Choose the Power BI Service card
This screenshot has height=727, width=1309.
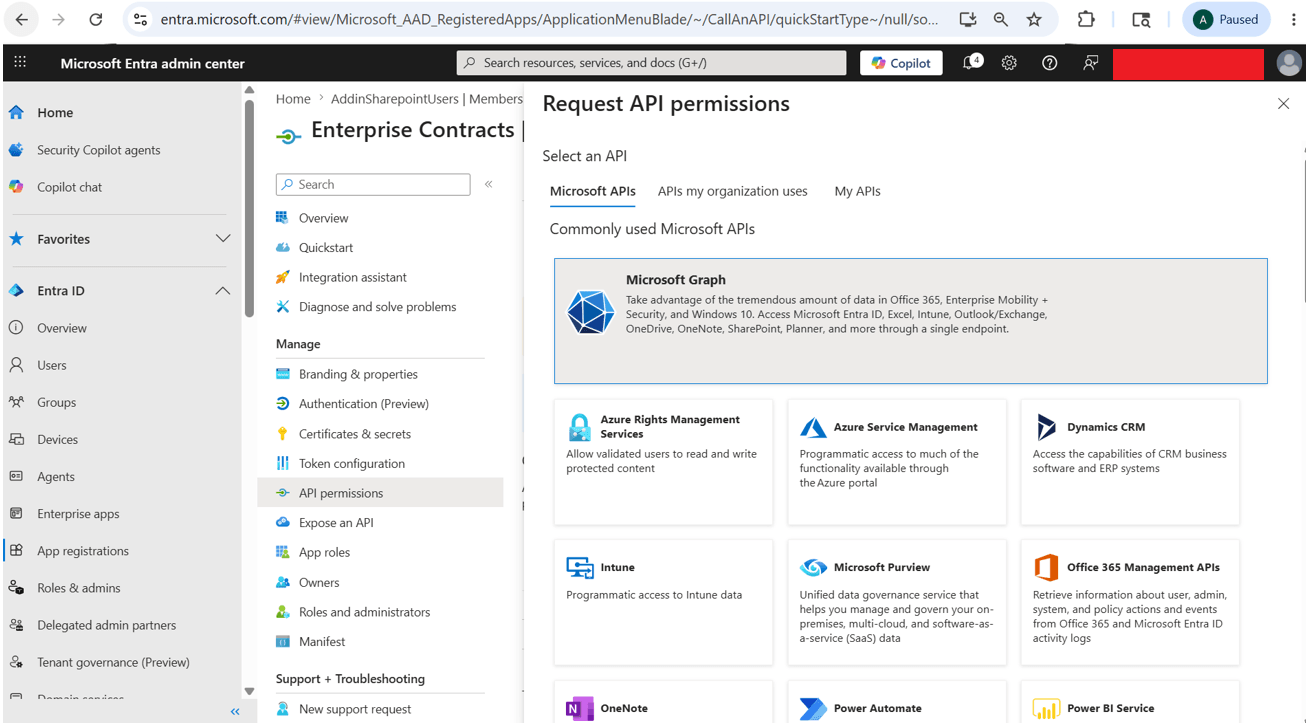[x=1130, y=703]
